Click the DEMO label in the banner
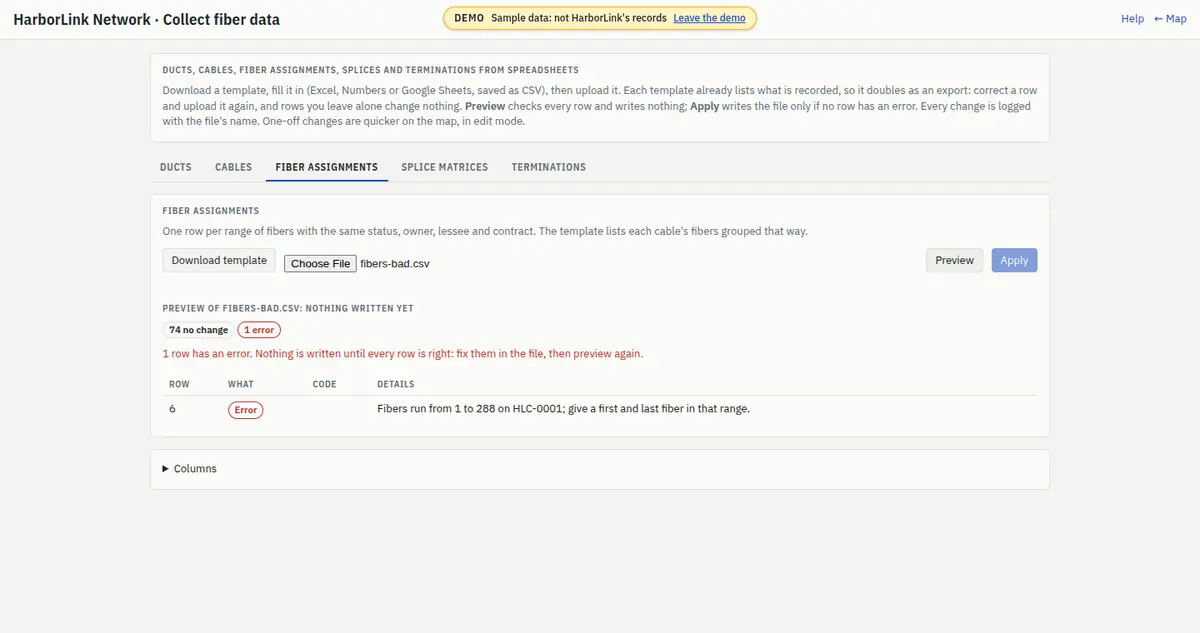1200x633 pixels. coord(469,18)
